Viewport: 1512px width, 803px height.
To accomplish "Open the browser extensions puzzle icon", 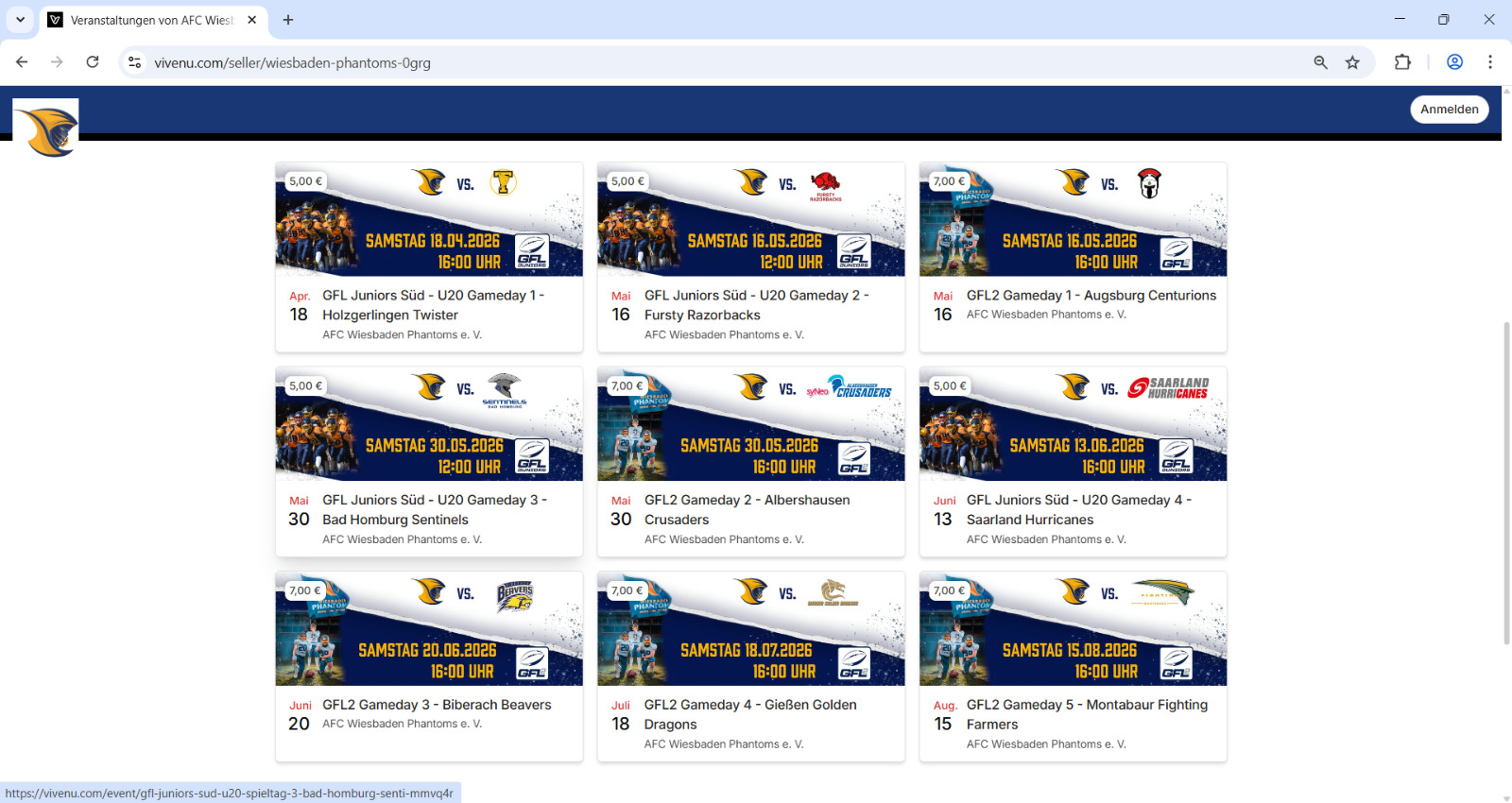I will (x=1402, y=62).
